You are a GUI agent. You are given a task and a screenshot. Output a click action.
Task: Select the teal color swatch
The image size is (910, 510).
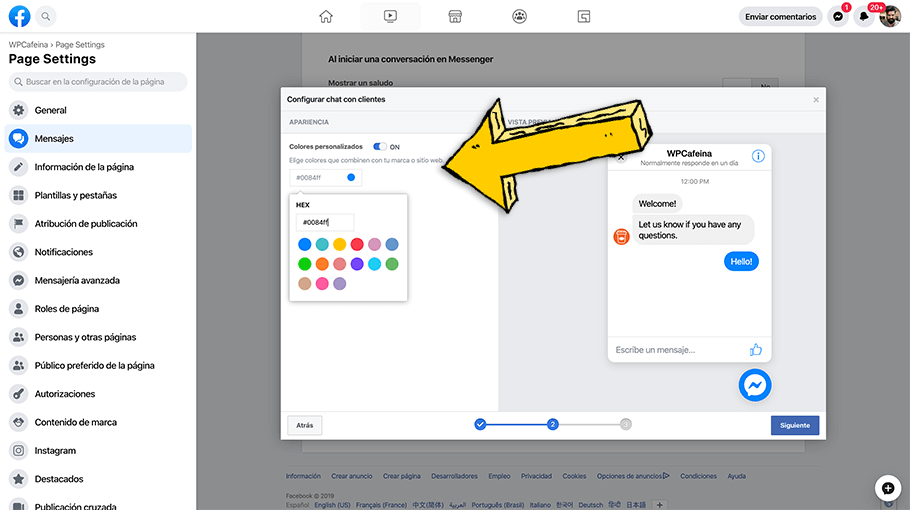click(322, 244)
